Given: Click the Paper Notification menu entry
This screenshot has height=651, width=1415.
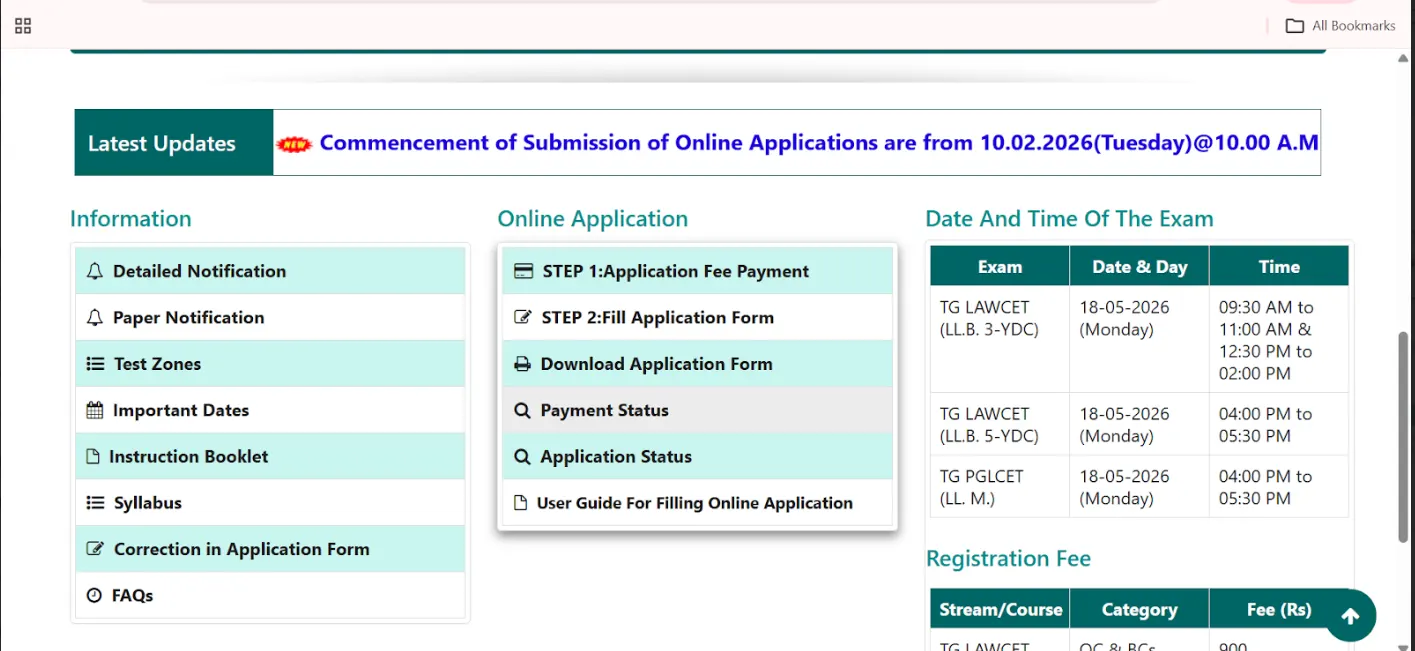Looking at the screenshot, I should point(188,317).
